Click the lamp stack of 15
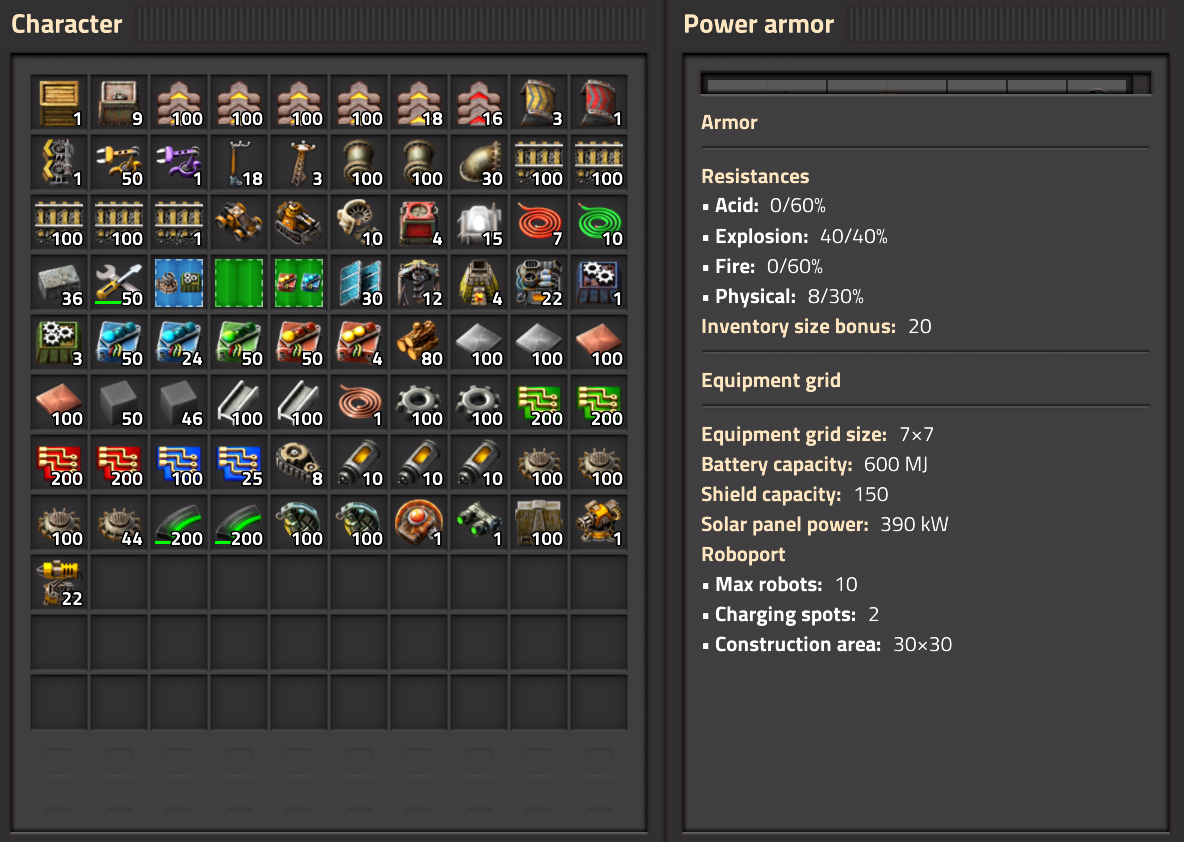 click(x=479, y=224)
